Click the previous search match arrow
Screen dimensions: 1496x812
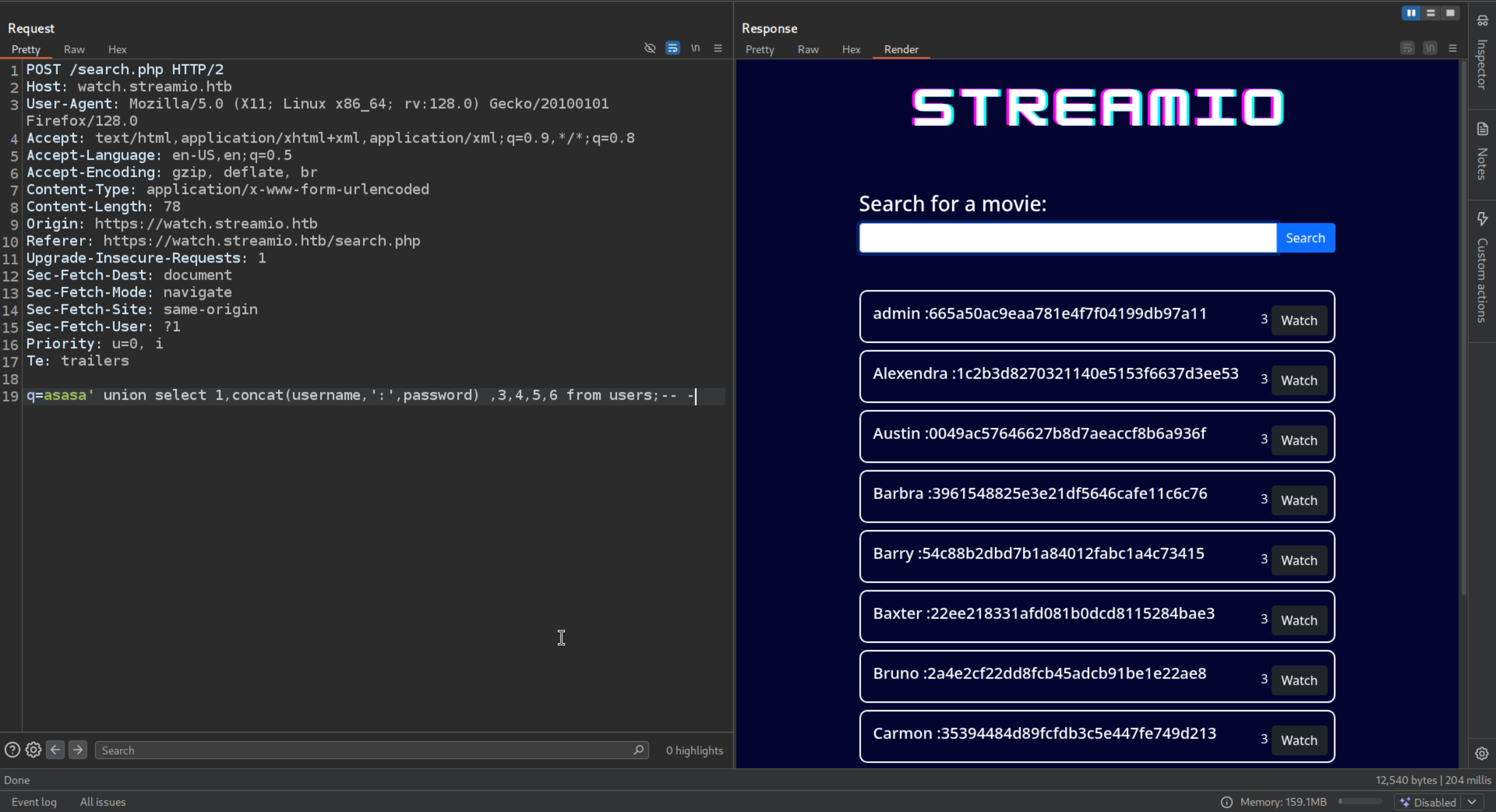tap(55, 750)
